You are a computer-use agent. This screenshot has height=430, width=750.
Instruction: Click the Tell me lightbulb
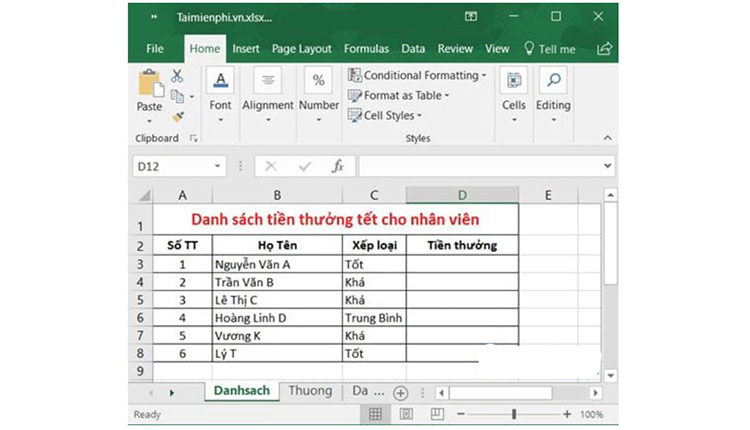coord(529,48)
